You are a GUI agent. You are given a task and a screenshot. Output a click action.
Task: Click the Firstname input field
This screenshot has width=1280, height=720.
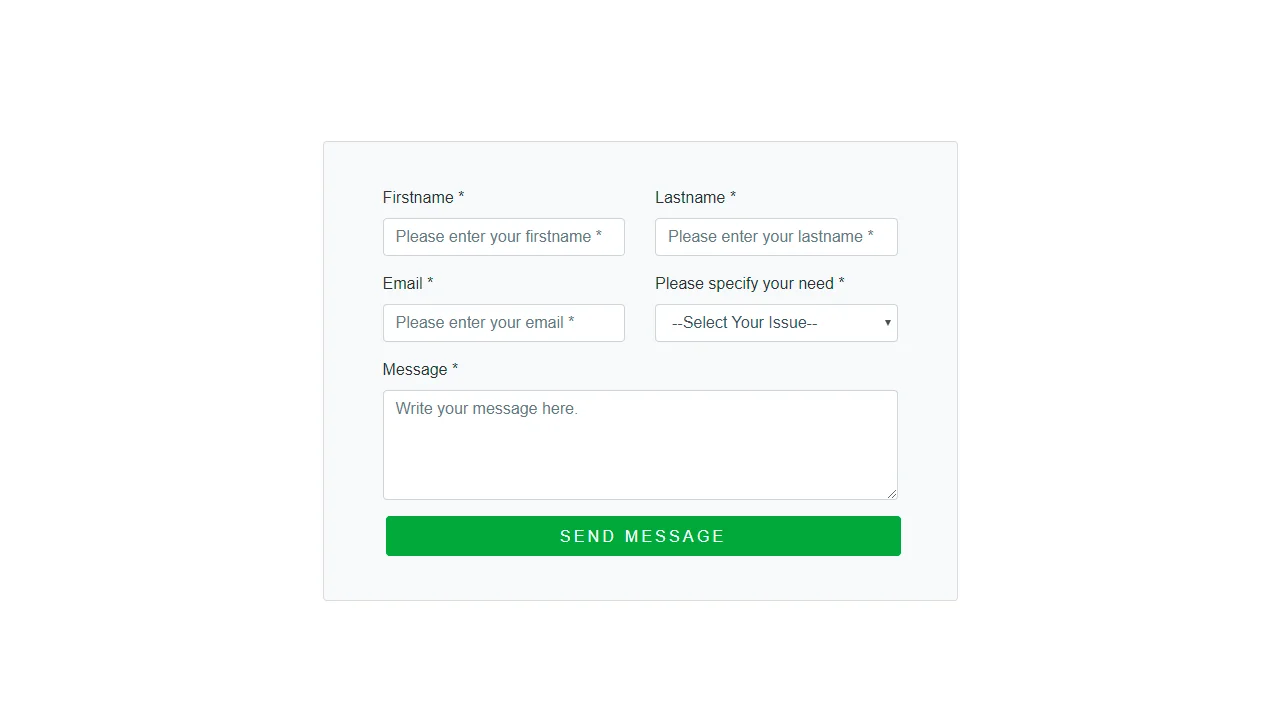[503, 237]
